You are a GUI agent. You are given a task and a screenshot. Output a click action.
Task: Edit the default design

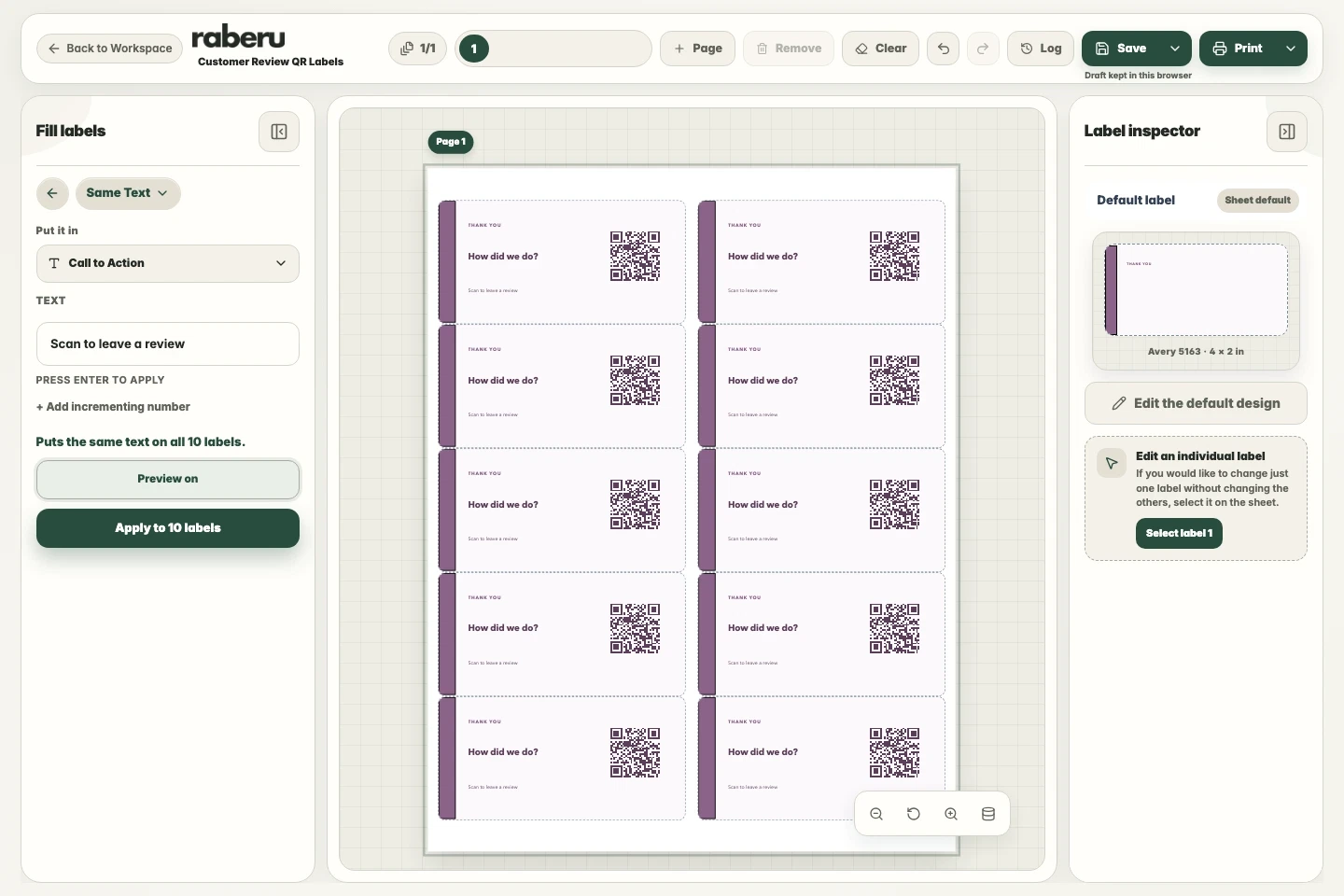(x=1196, y=403)
